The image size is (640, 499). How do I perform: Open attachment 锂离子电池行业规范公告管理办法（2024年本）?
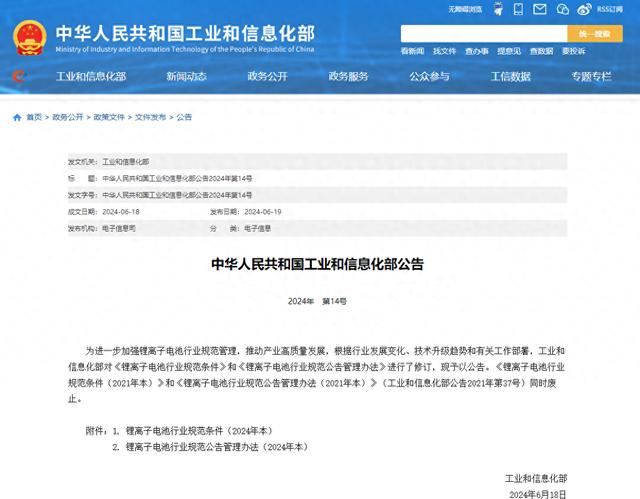[x=217, y=447]
